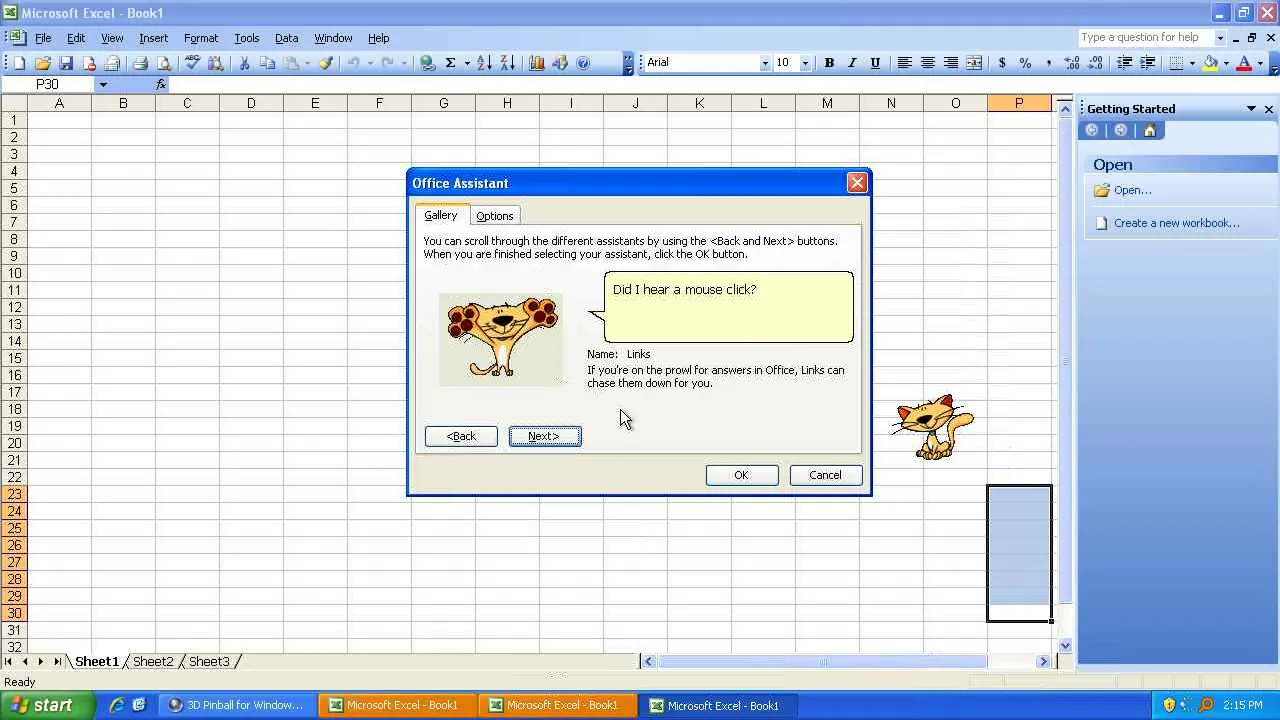The width and height of the screenshot is (1280, 720).
Task: Click the Insert Function fx button
Action: tap(161, 85)
